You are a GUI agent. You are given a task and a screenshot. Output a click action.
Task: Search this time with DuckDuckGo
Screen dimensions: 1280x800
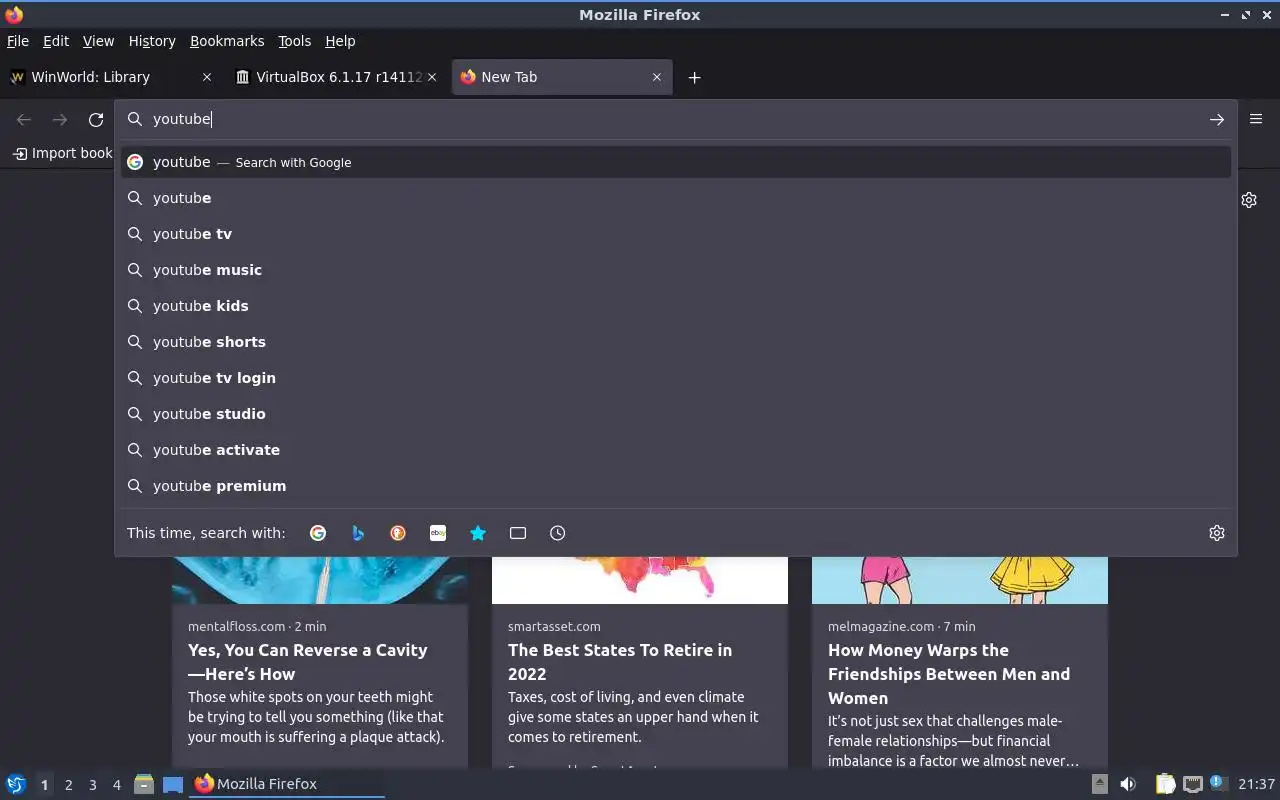pos(398,533)
